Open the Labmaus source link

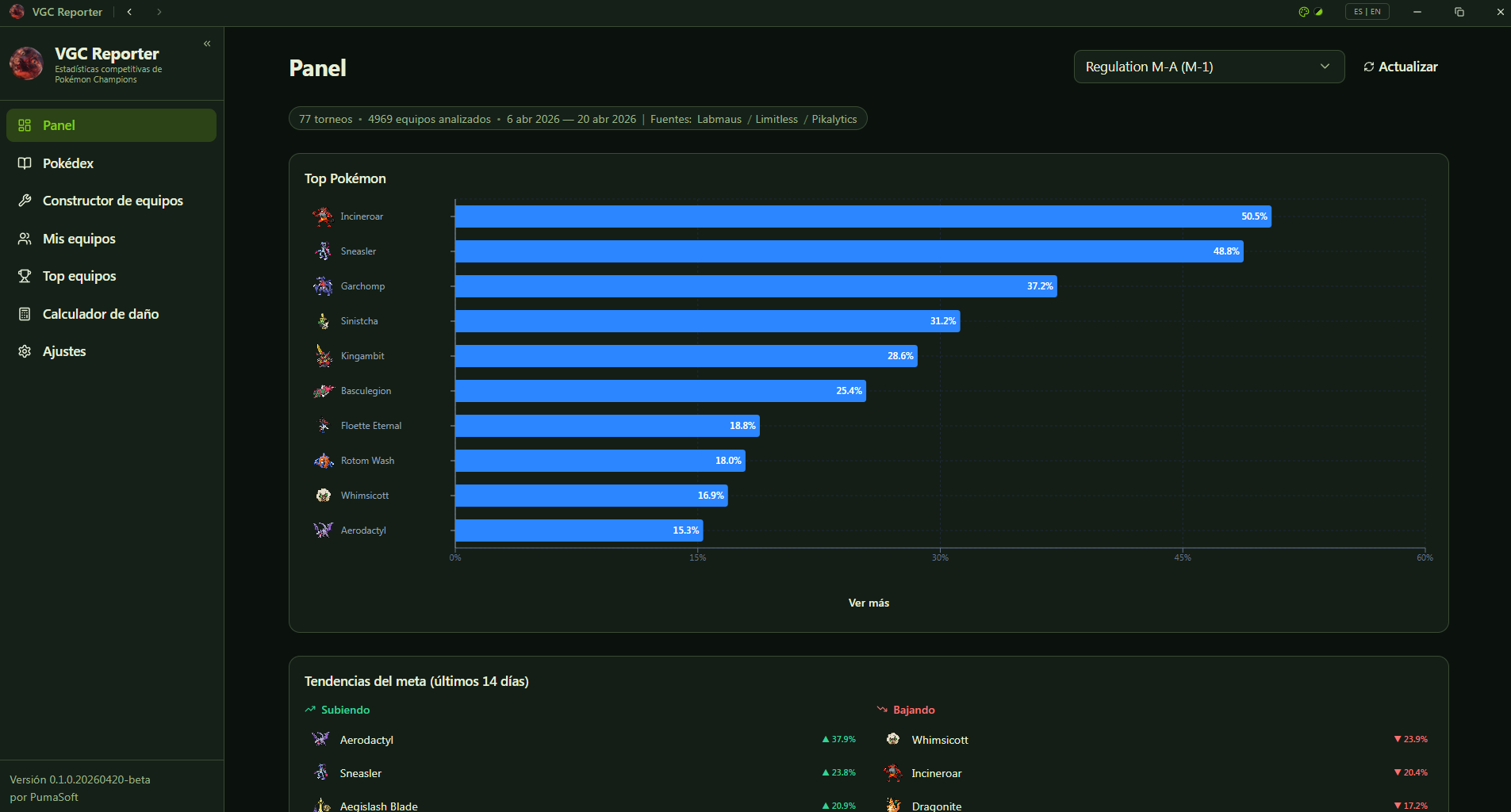pos(719,119)
